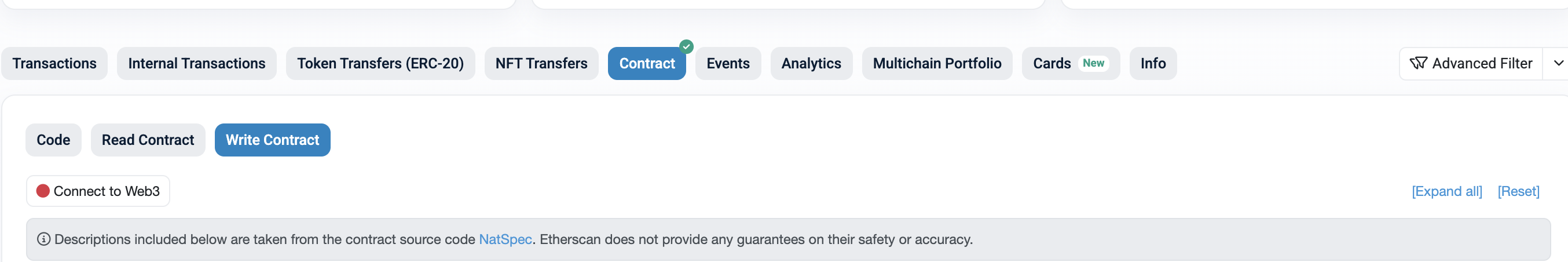Switch to the Internal Transactions tab

tap(197, 63)
